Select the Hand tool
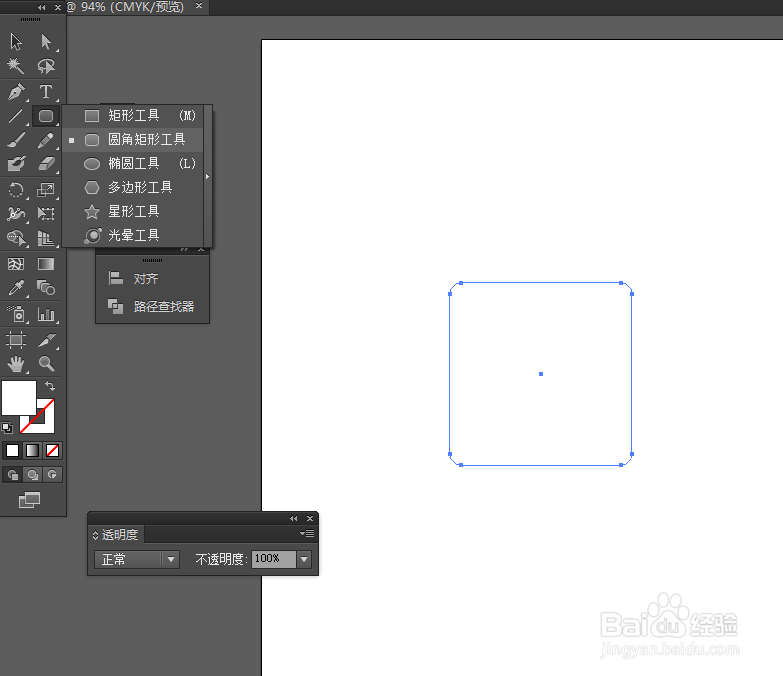Image resolution: width=783 pixels, height=676 pixels. pyautogui.click(x=16, y=364)
